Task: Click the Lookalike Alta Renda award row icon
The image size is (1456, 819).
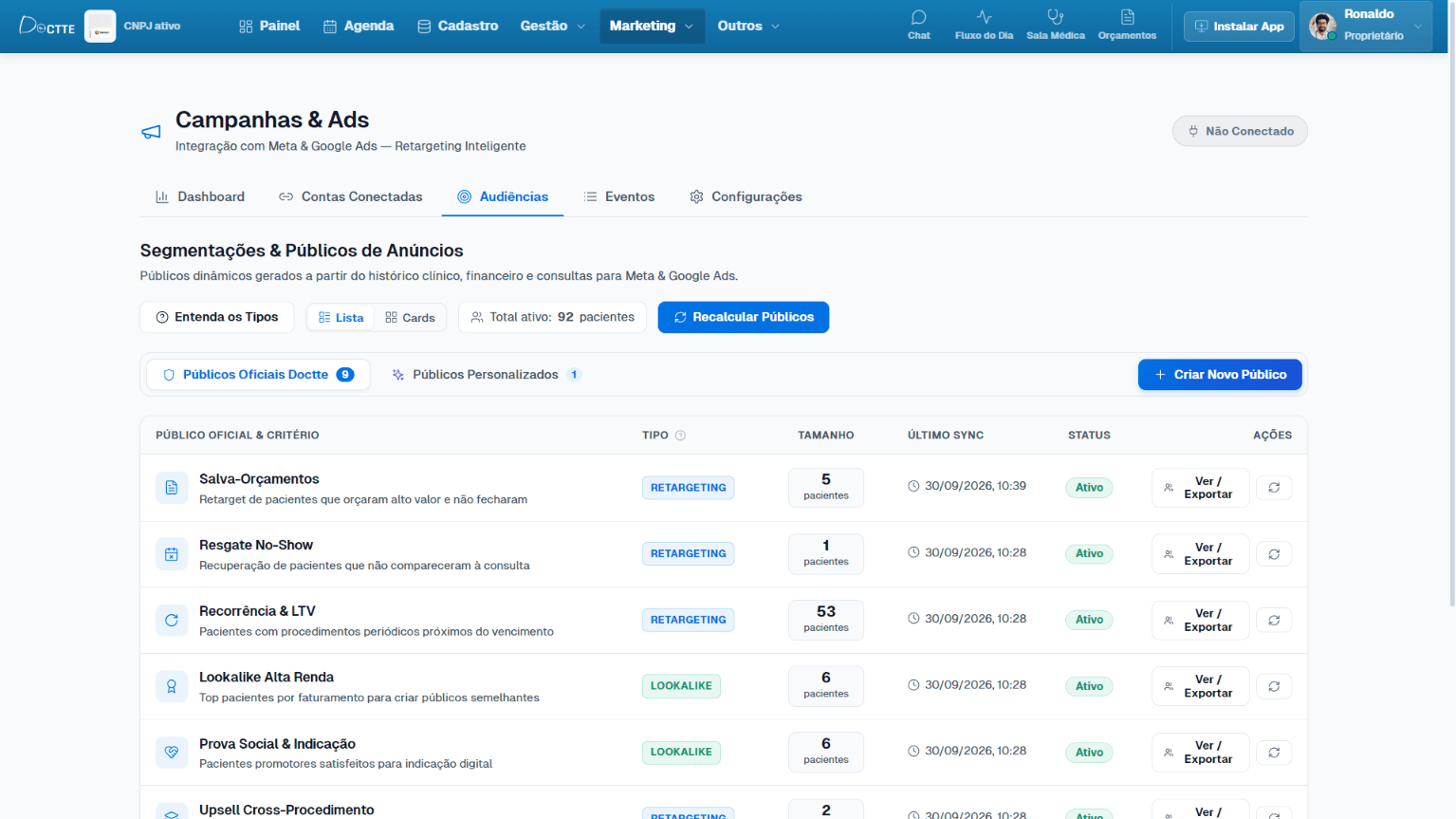Action: tap(172, 686)
